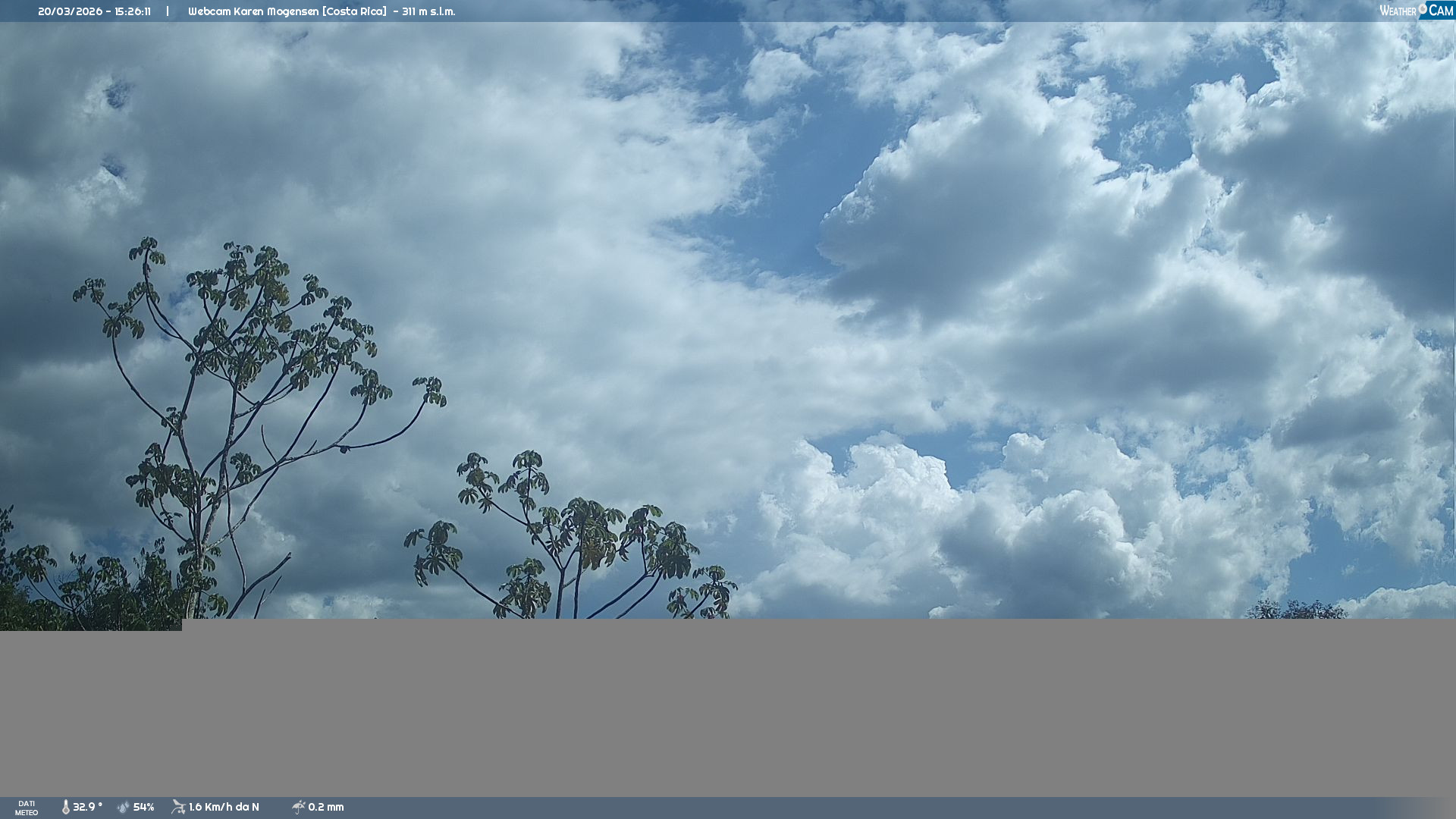This screenshot has height=819, width=1456.
Task: Click the vertical separator after the timestamp
Action: point(168,11)
